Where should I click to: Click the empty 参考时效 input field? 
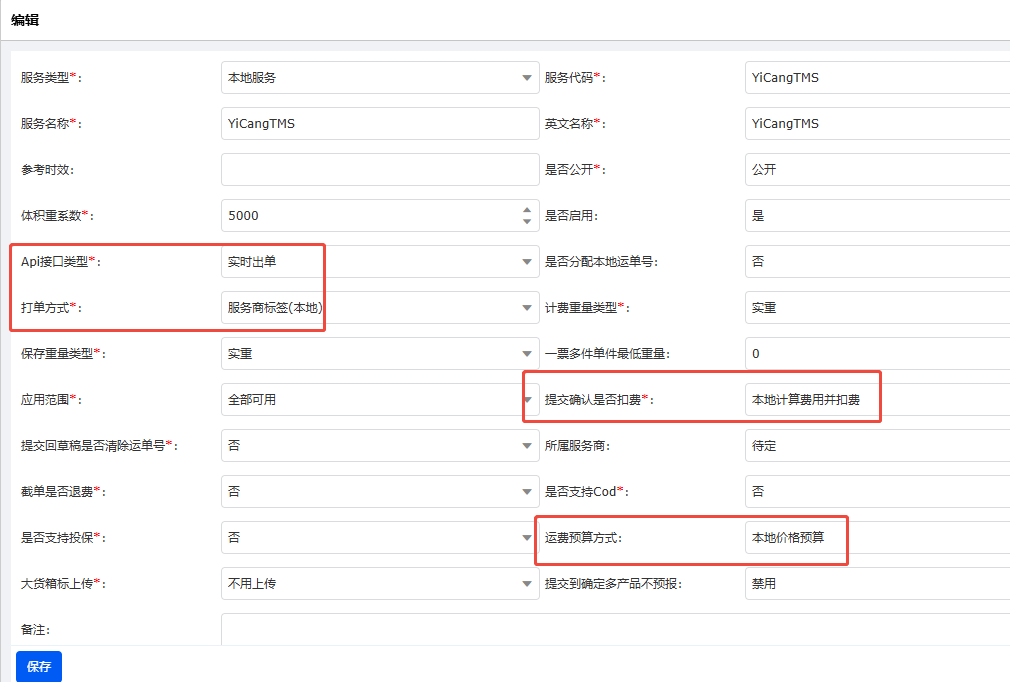pyautogui.click(x=379, y=170)
